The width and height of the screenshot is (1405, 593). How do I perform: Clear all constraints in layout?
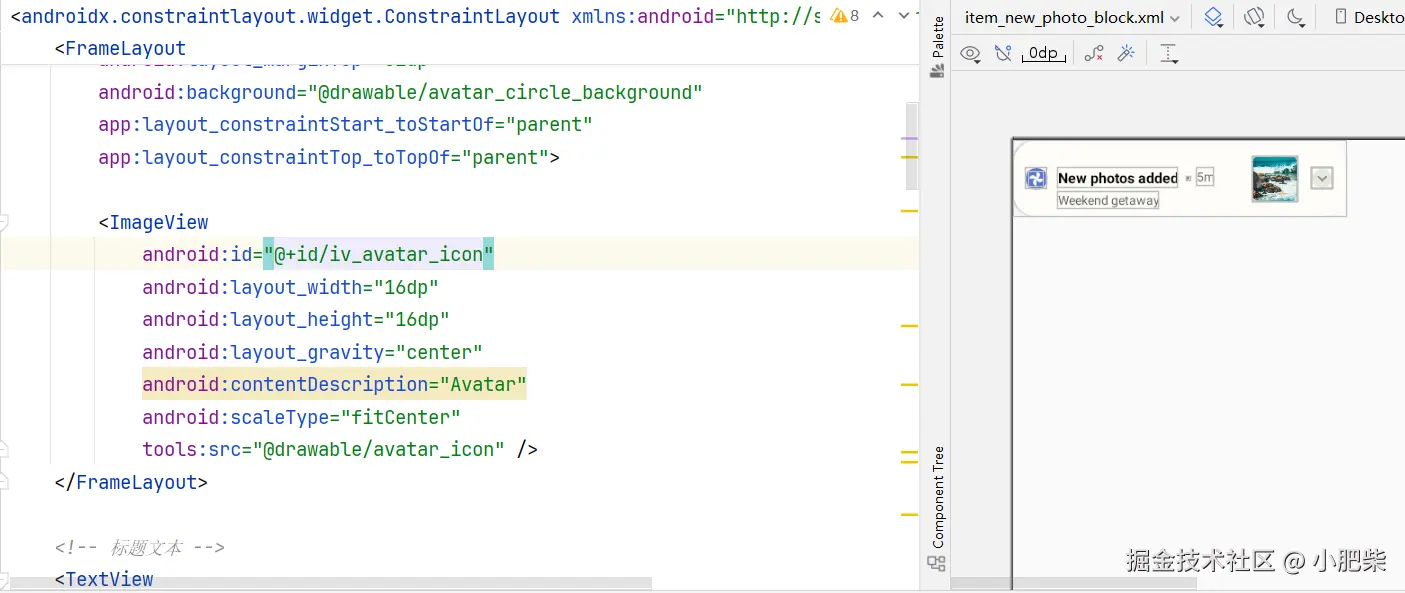pos(1094,53)
